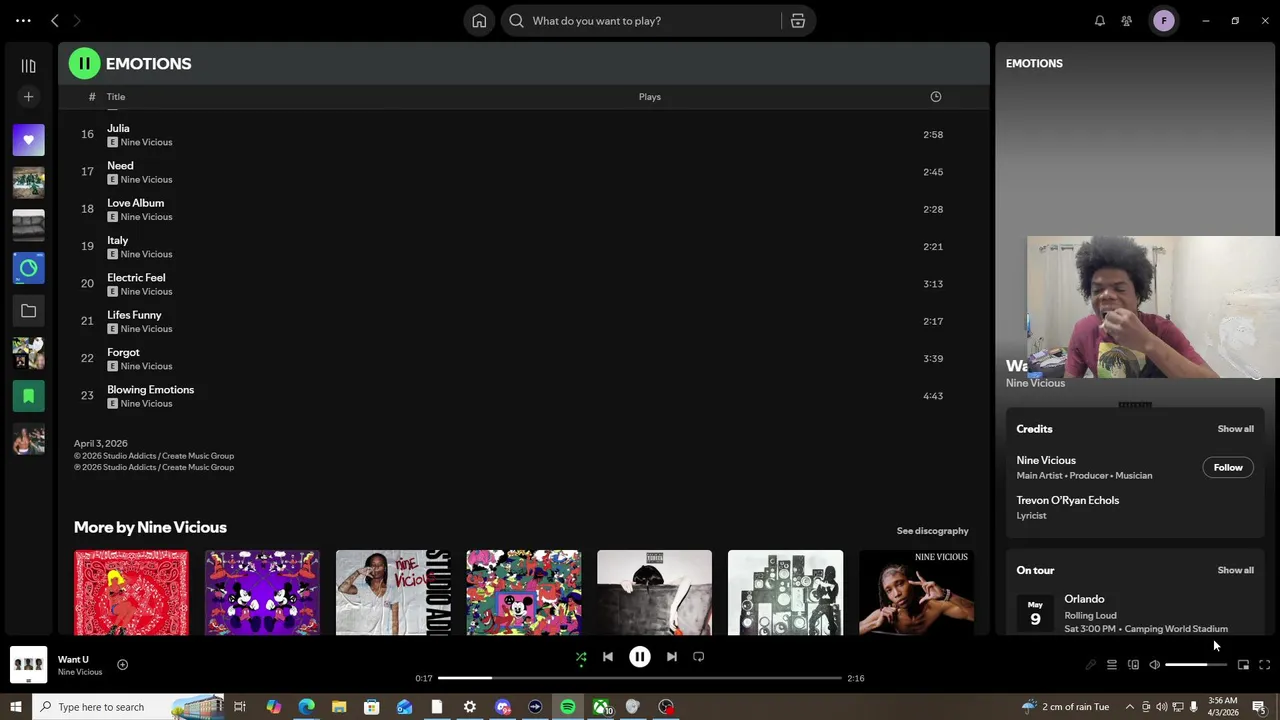The image size is (1280, 720).
Task: Open the Orlando May 9 tour event
Action: [1135, 613]
